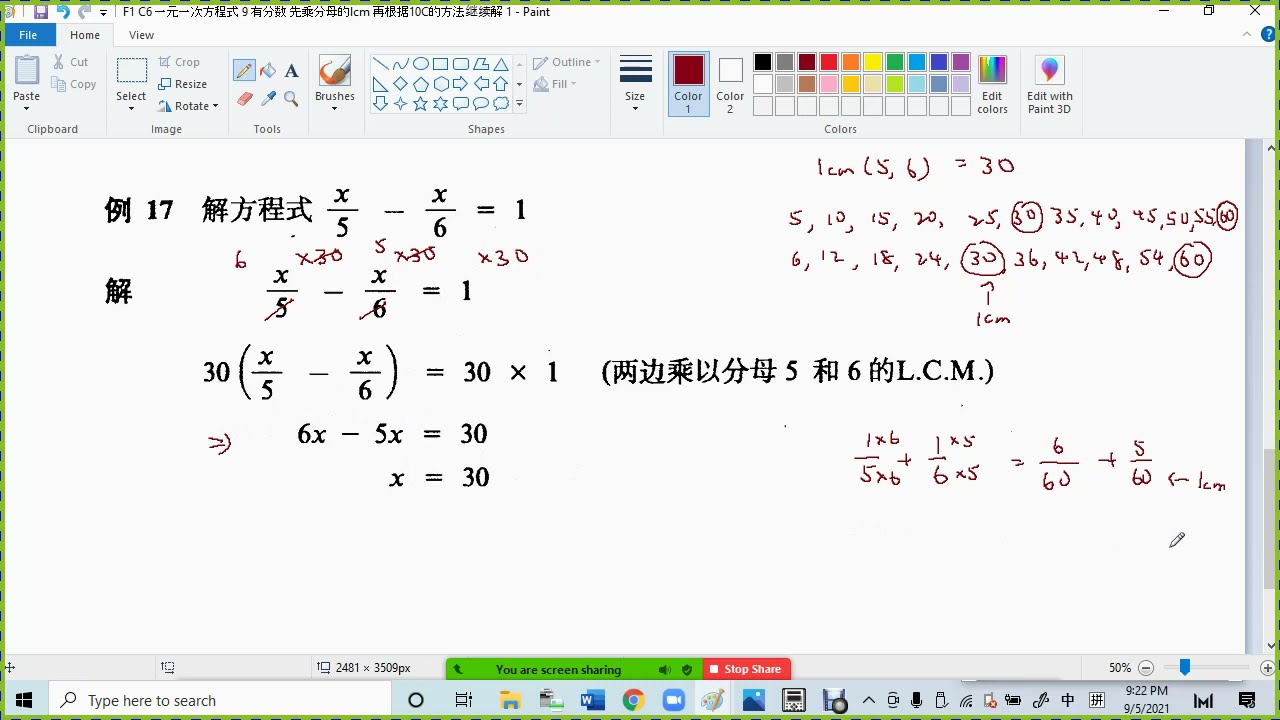The height and width of the screenshot is (720, 1280).
Task: Open the File menu
Action: point(28,35)
